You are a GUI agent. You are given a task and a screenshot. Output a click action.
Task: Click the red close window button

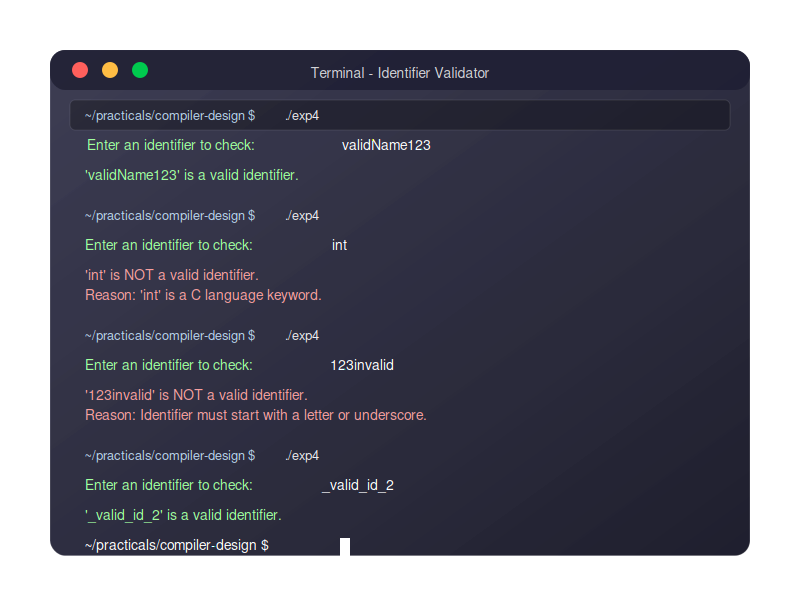tap(80, 70)
